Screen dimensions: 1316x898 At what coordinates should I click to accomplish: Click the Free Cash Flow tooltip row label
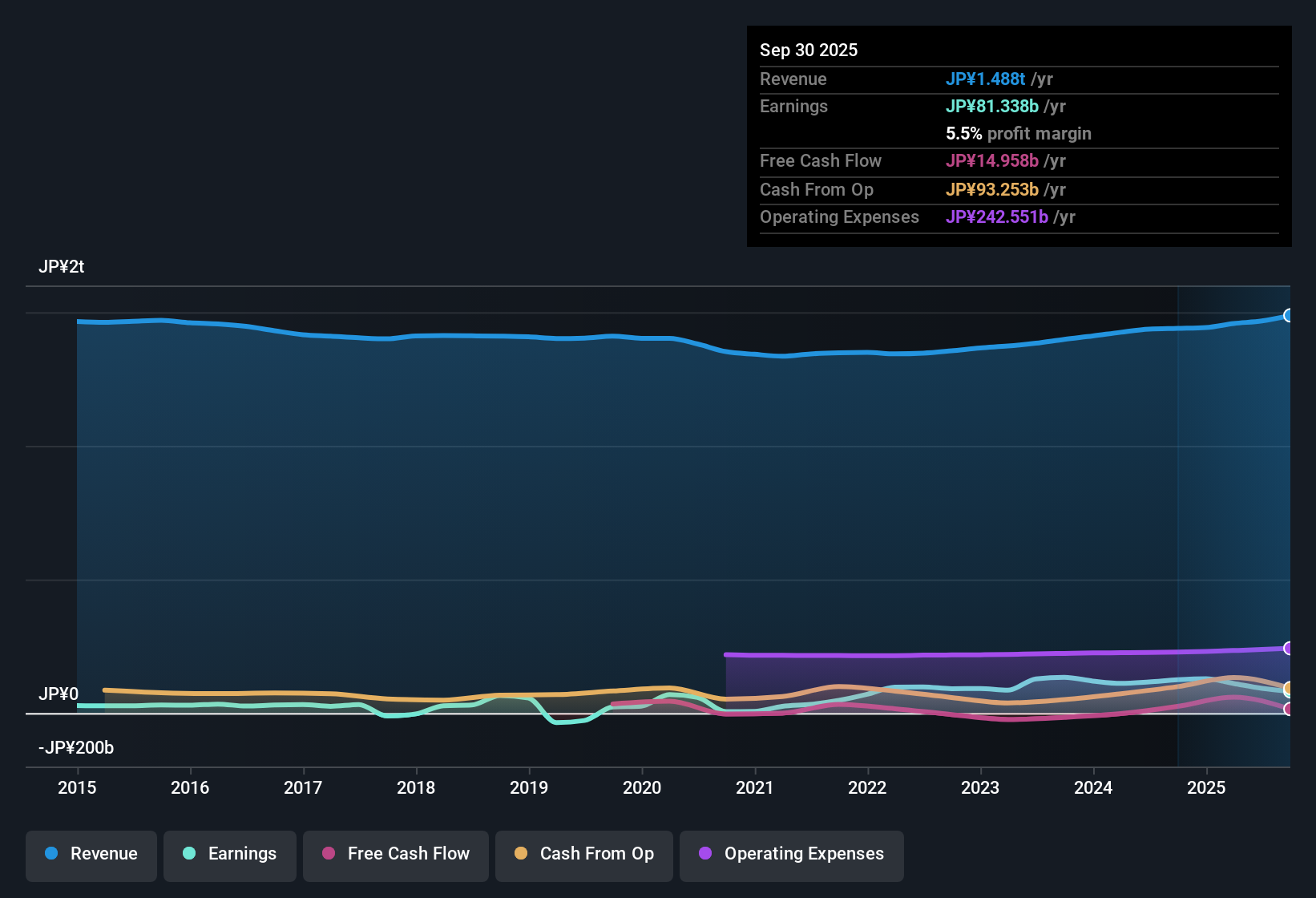pos(821,161)
